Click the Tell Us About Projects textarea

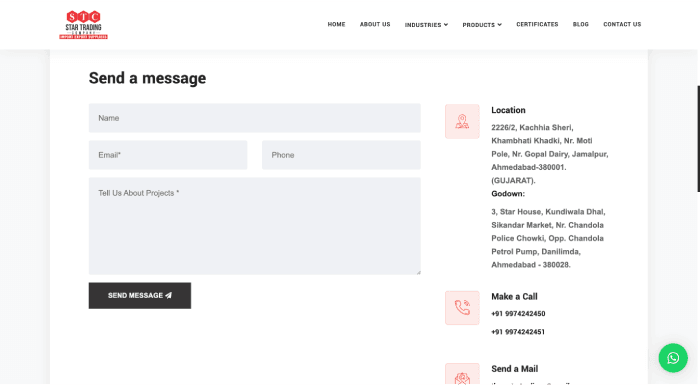[x=254, y=226]
